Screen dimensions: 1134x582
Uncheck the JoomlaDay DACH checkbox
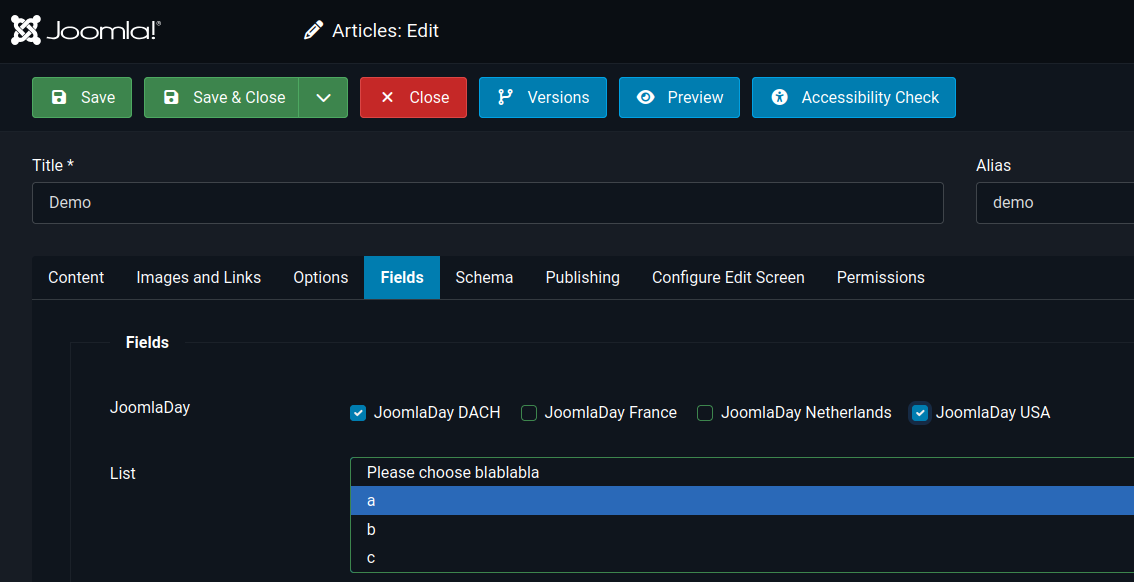(x=358, y=413)
